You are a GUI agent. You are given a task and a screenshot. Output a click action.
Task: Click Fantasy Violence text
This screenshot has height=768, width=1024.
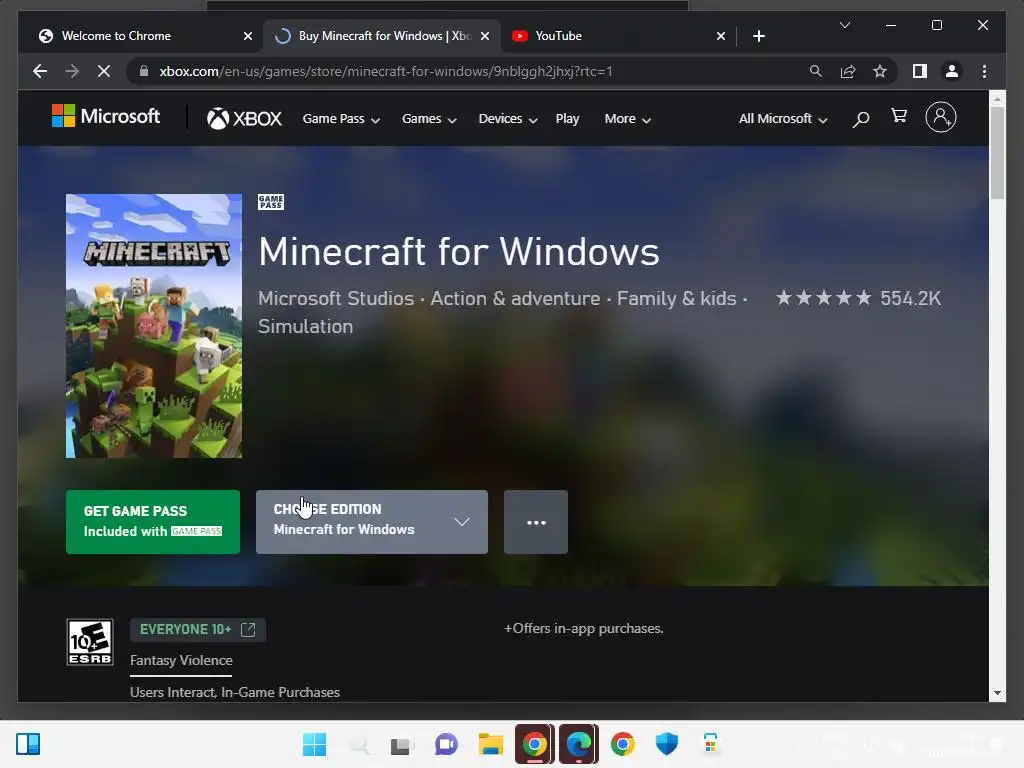(x=181, y=660)
